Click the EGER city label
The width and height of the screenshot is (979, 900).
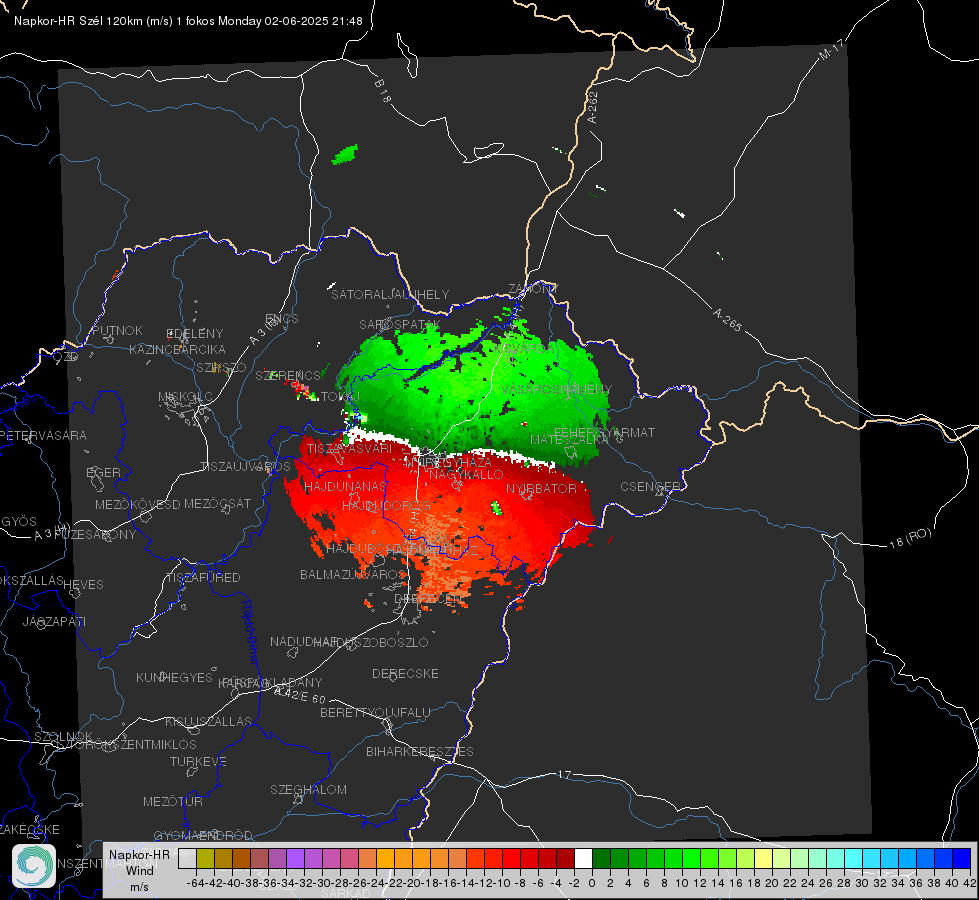103,473
